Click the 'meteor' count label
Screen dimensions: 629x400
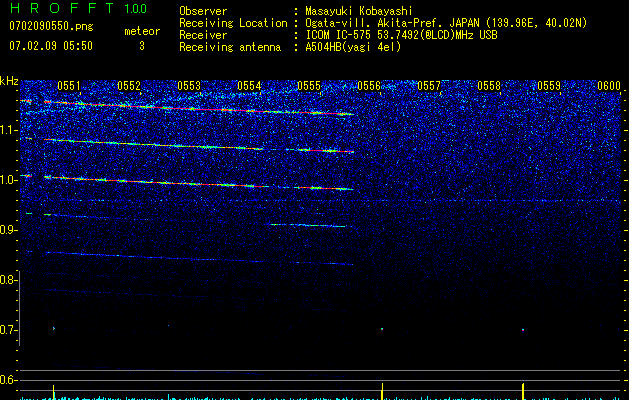click(142, 31)
